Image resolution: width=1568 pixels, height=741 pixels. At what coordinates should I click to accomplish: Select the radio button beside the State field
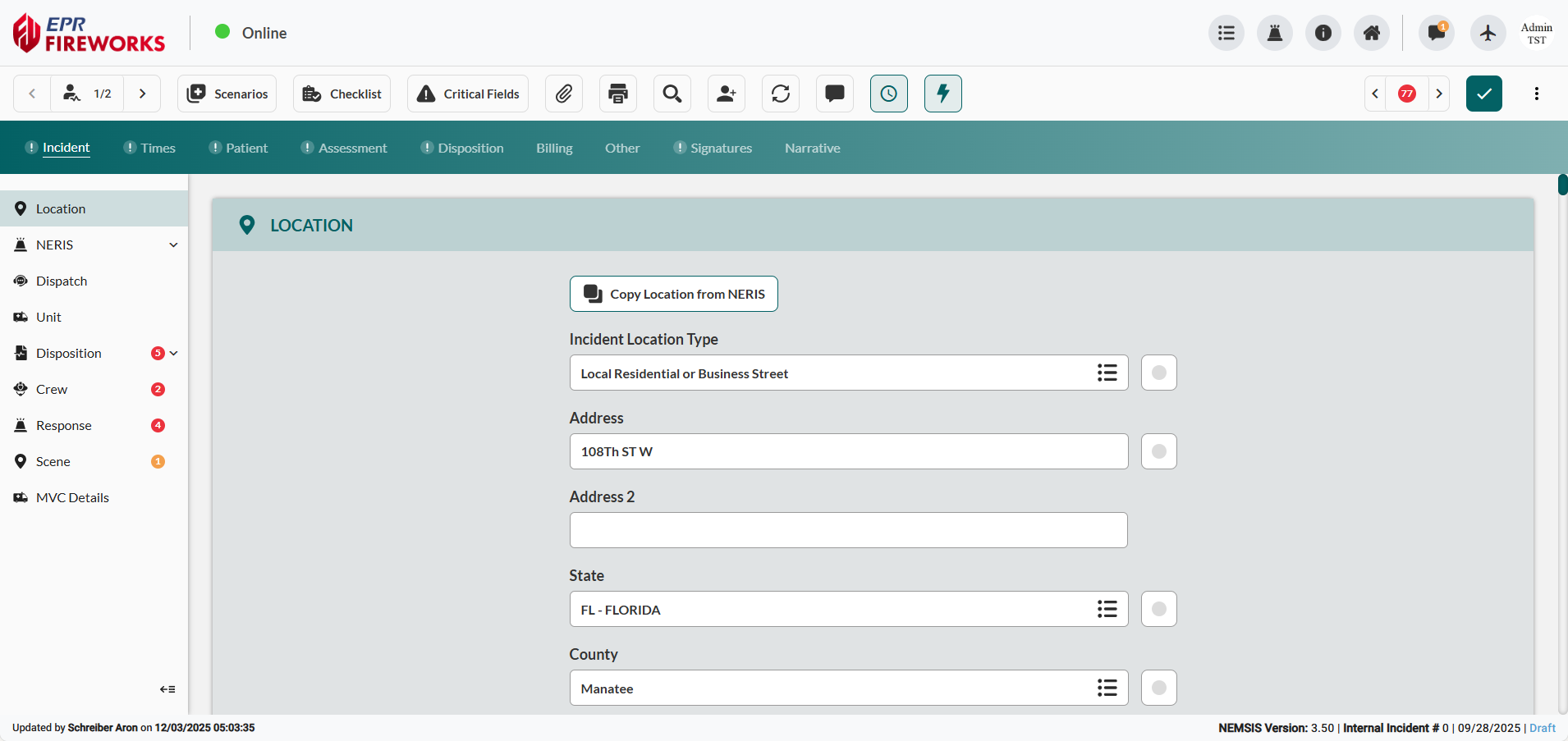coord(1158,609)
